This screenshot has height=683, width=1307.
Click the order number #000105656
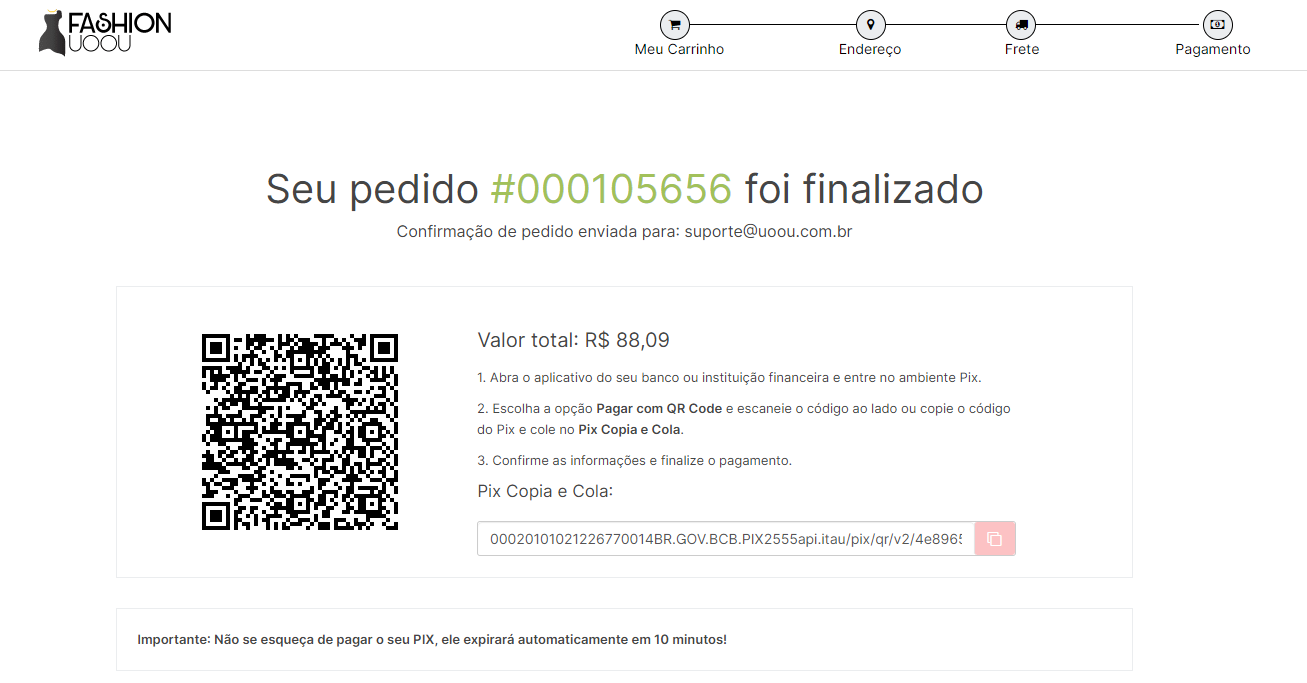pos(611,189)
